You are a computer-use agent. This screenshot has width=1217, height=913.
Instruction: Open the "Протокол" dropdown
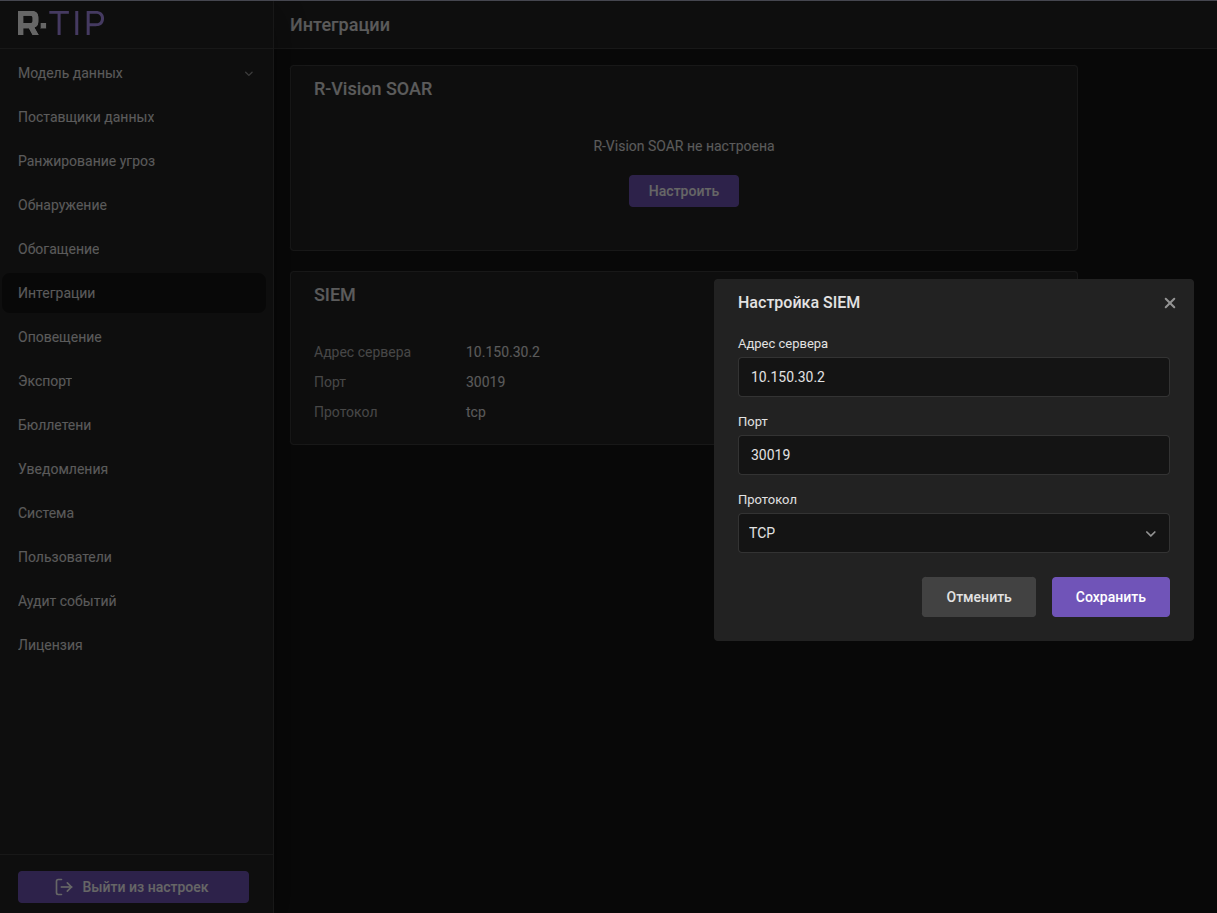coord(953,533)
